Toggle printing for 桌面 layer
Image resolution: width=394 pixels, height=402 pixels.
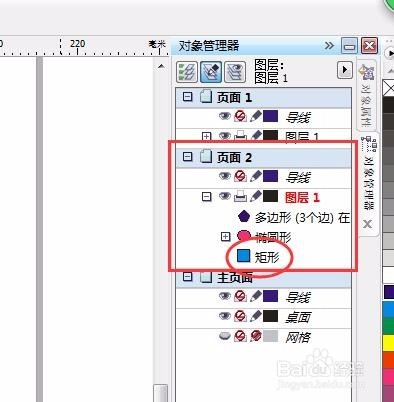tap(240, 316)
